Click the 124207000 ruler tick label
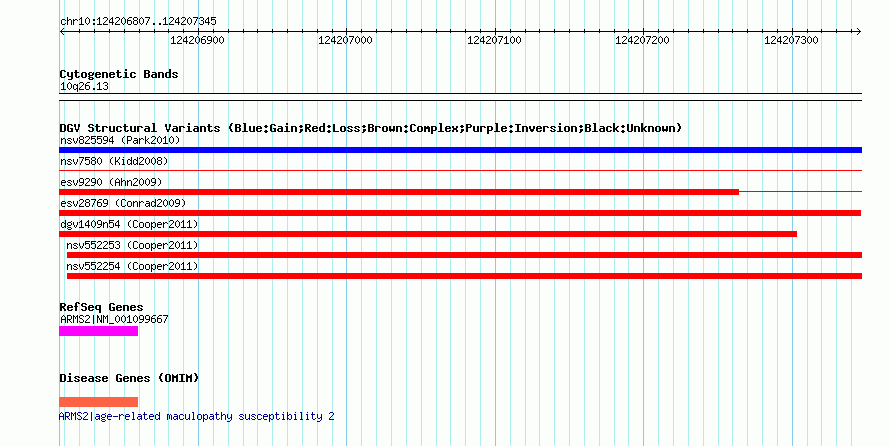This screenshot has height=446, width=890. coord(345,40)
